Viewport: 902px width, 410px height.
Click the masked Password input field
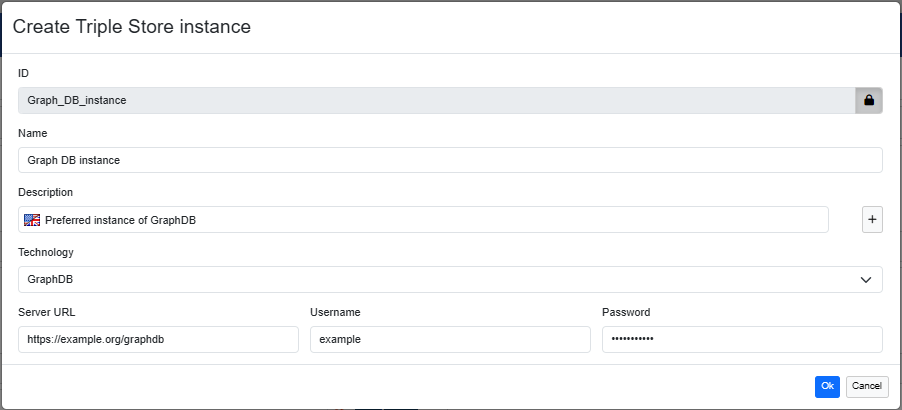point(742,340)
